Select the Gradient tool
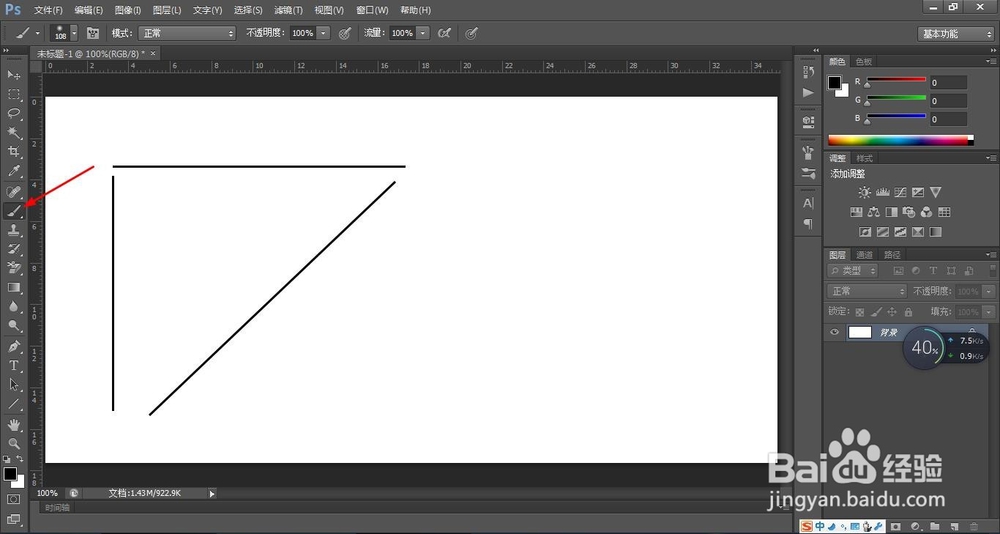 click(13, 288)
